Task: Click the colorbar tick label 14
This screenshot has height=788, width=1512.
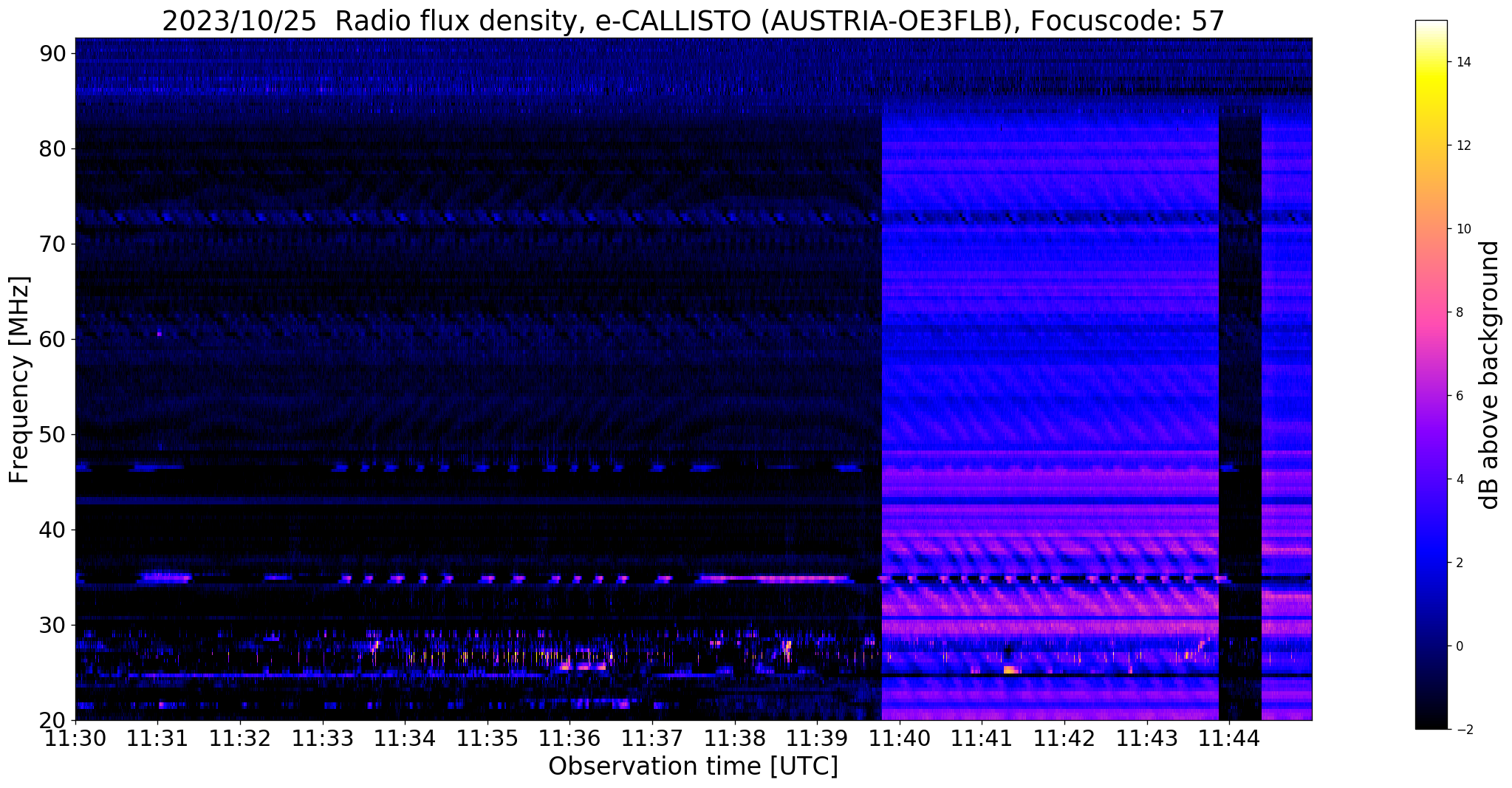Action: [x=1462, y=62]
